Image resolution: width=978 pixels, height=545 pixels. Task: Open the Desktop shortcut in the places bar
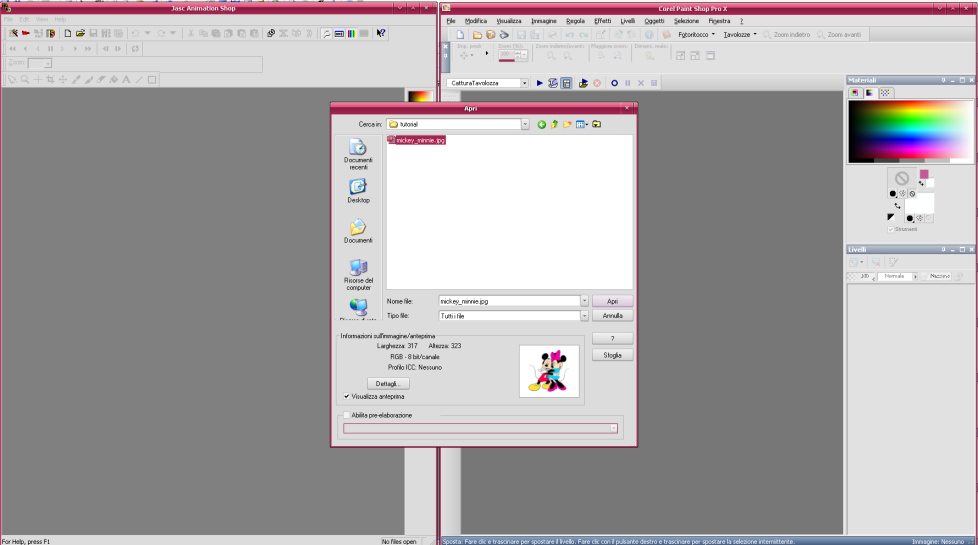pos(358,191)
